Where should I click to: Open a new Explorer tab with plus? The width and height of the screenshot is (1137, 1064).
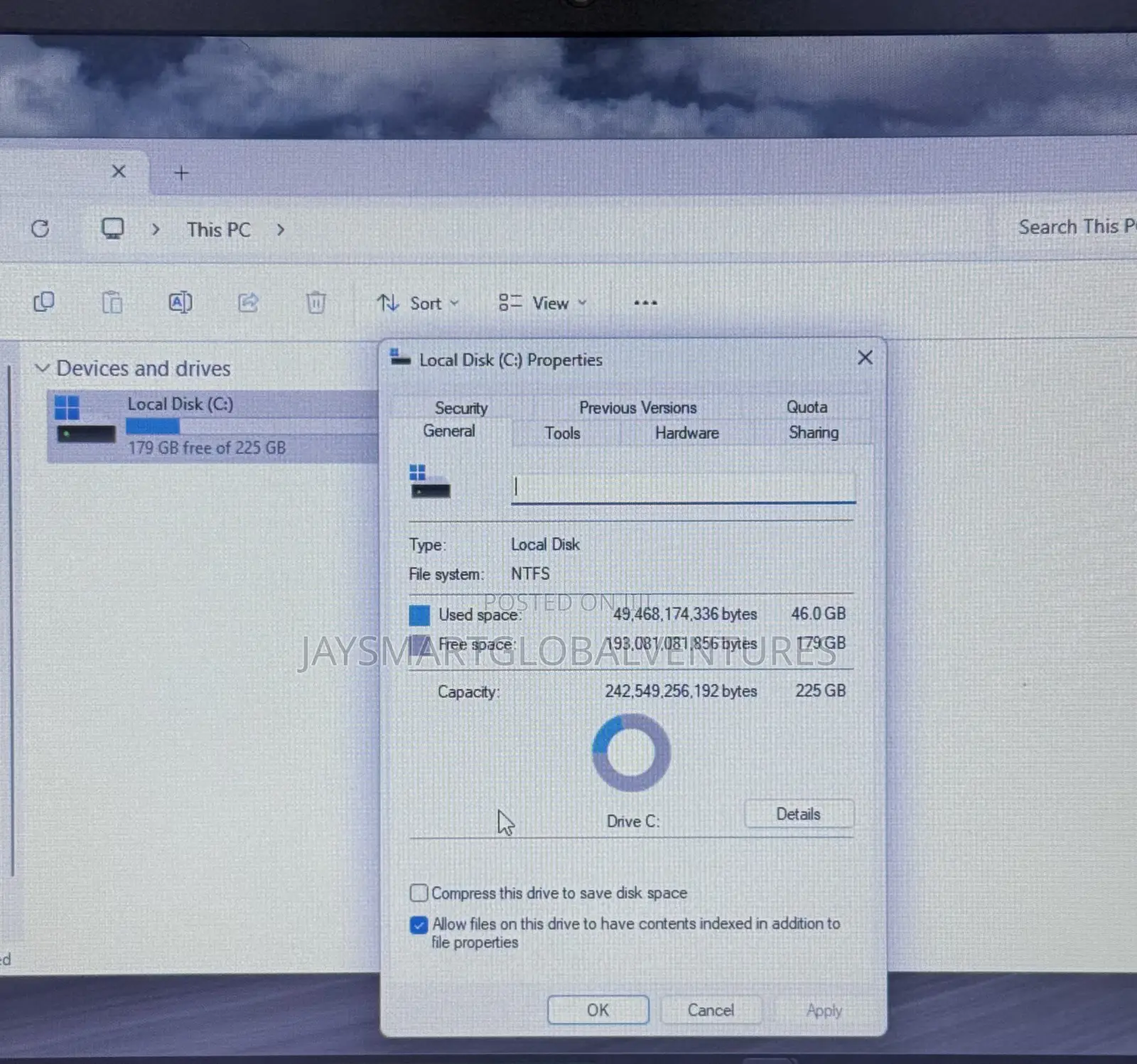click(181, 173)
